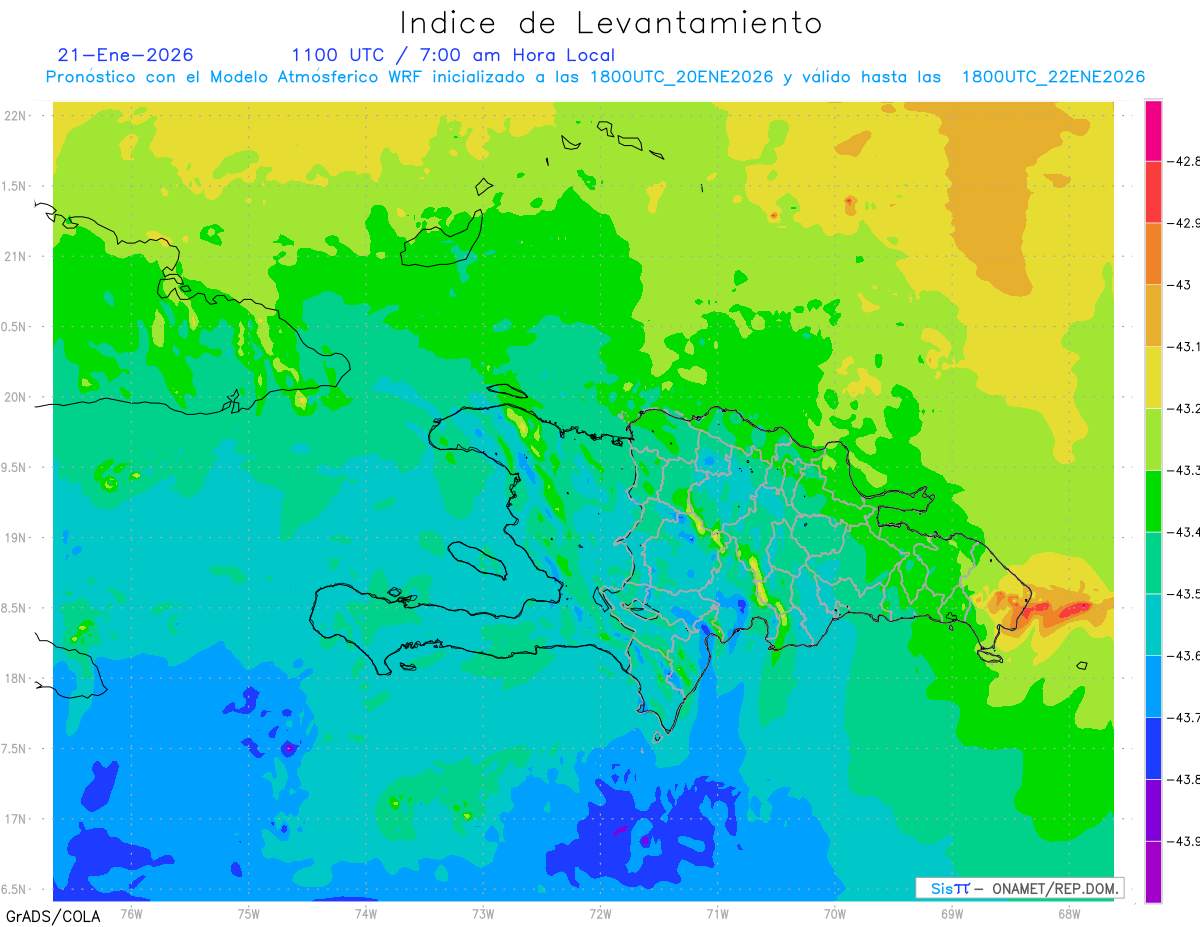The width and height of the screenshot is (1200, 927).
Task: Click the '70W' longitude label
Action: 835,913
